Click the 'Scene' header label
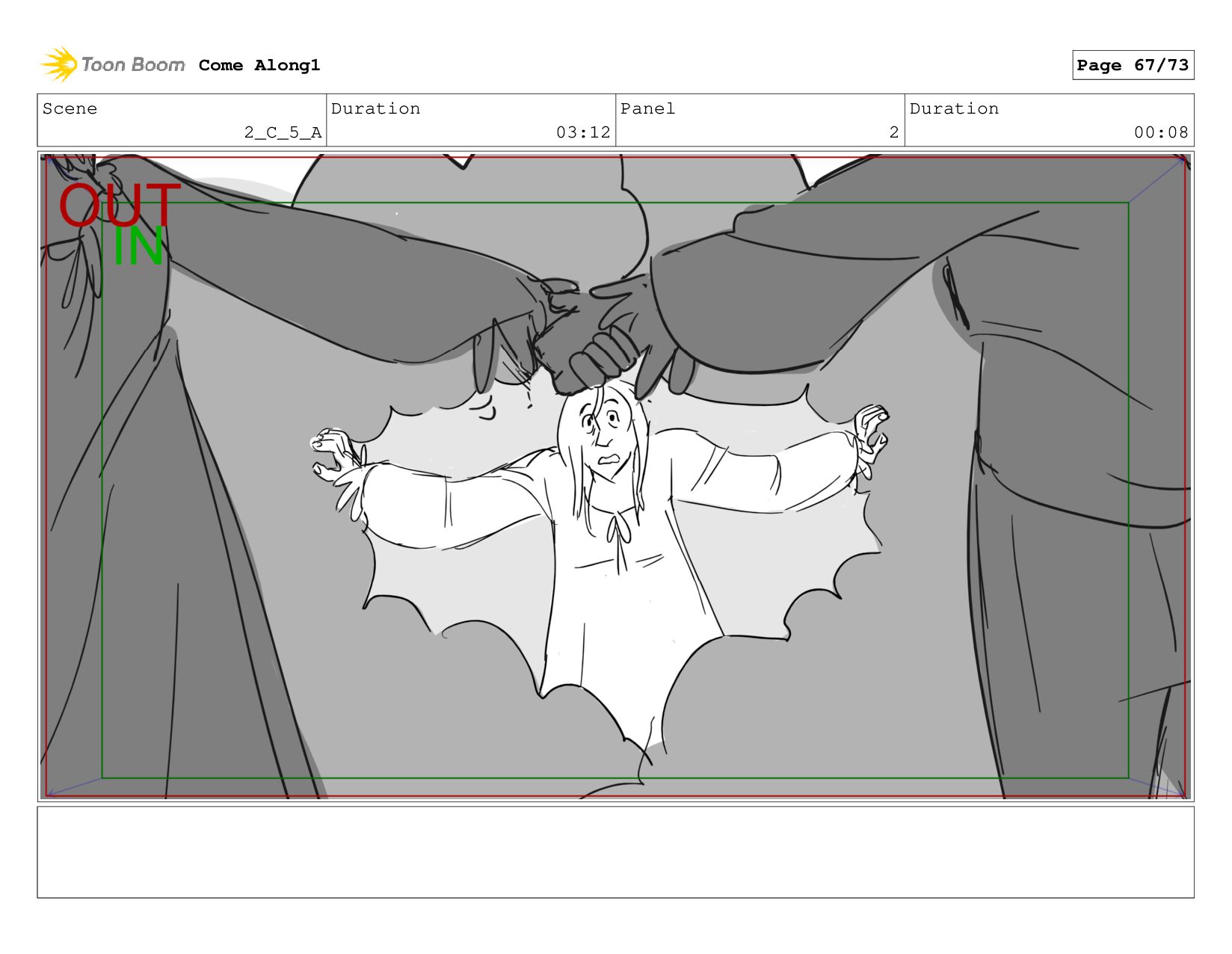Viewport: 1232px width, 954px height. pyautogui.click(x=70, y=108)
